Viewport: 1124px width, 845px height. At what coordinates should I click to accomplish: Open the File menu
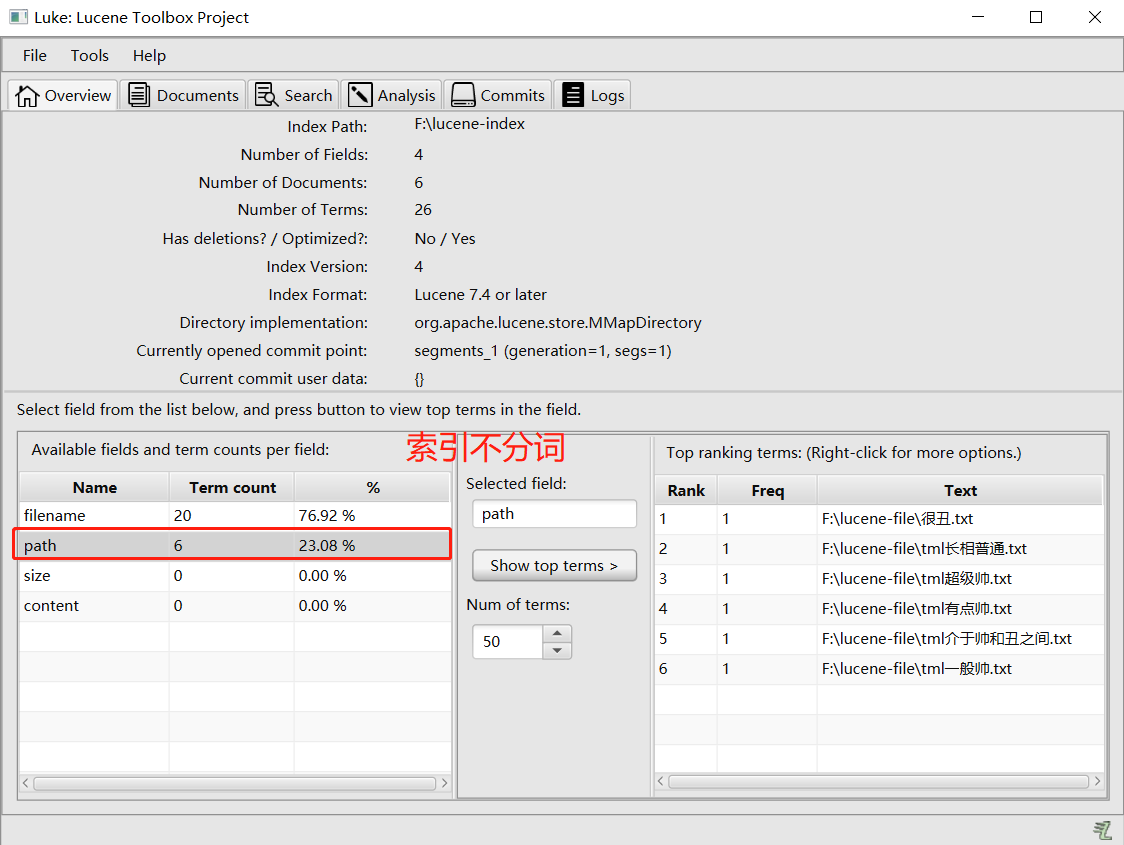[x=34, y=55]
